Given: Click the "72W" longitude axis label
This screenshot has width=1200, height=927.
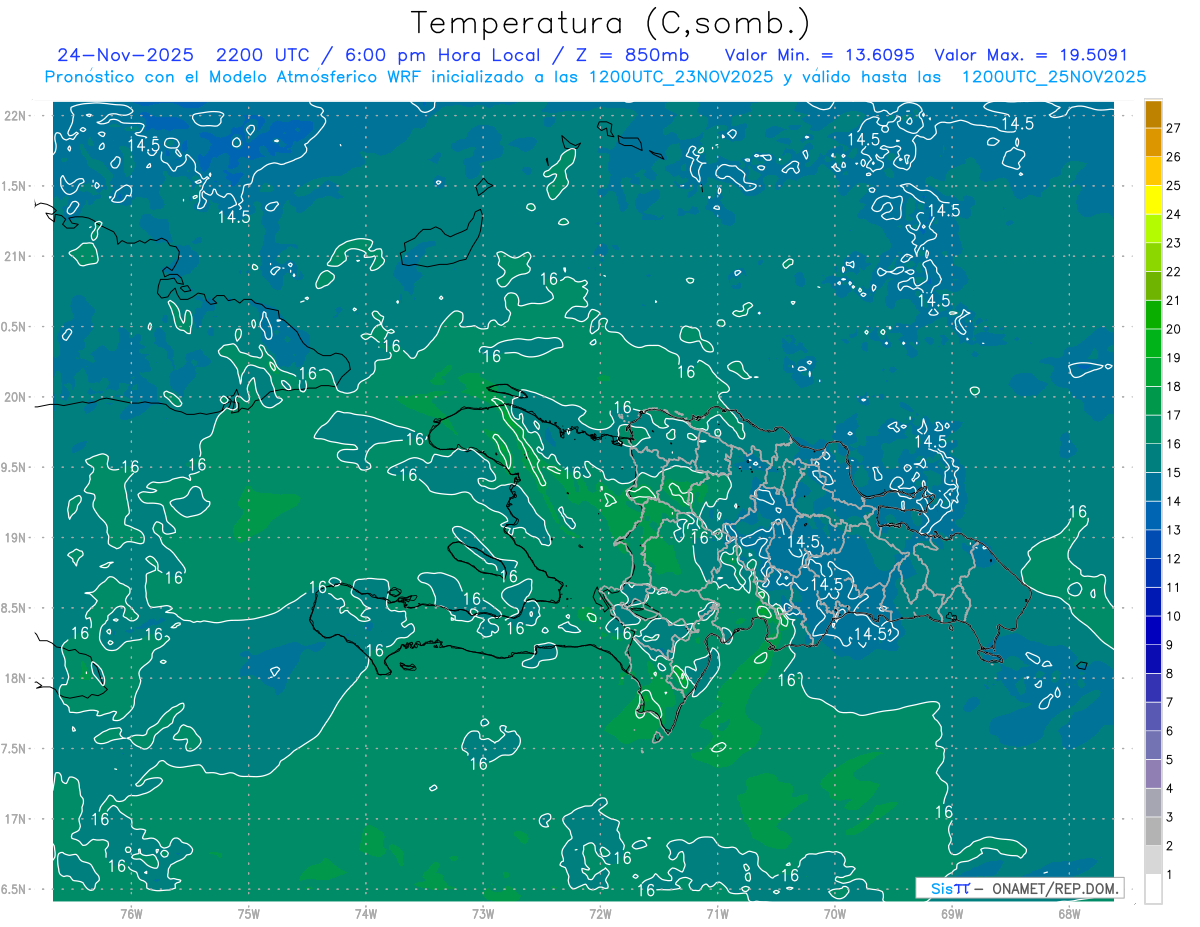Looking at the screenshot, I should (x=600, y=913).
